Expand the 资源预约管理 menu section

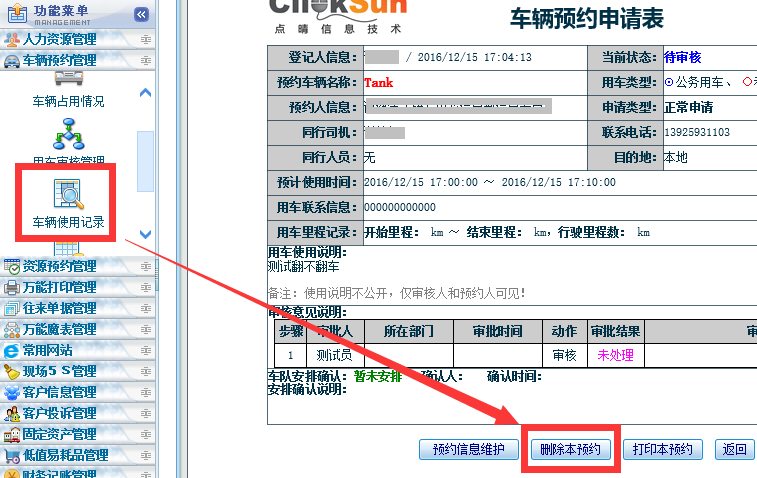pyautogui.click(x=60, y=267)
